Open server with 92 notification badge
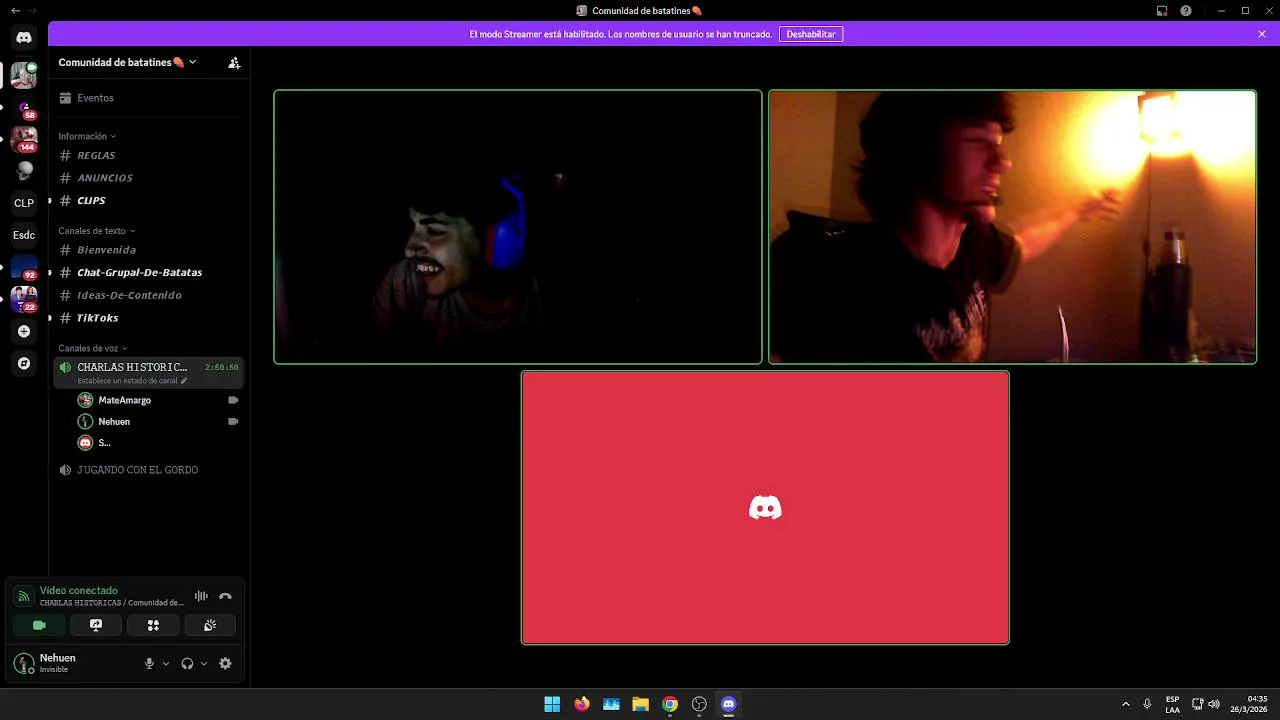The width and height of the screenshot is (1280, 720). click(24, 267)
